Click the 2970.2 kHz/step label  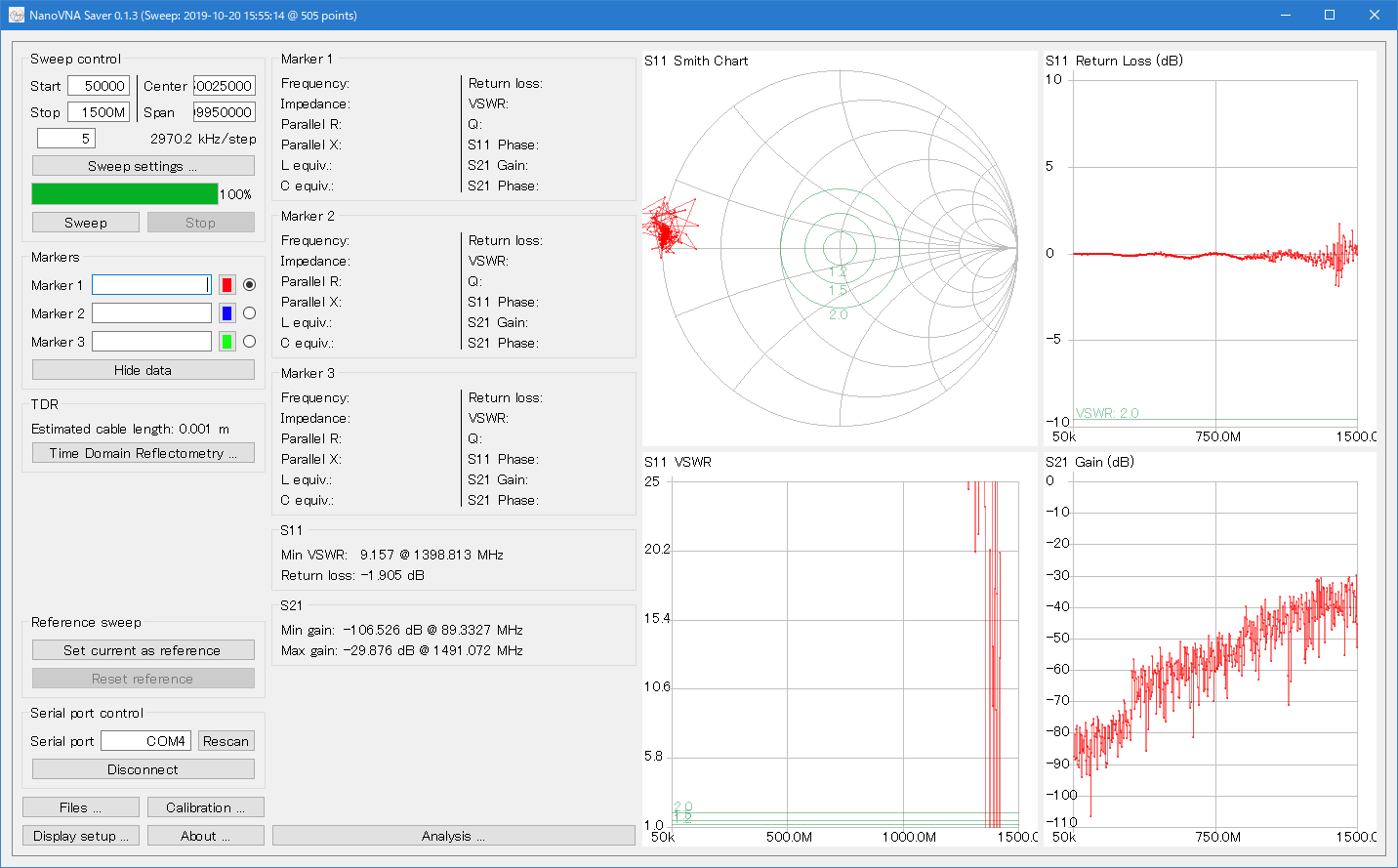tap(203, 139)
